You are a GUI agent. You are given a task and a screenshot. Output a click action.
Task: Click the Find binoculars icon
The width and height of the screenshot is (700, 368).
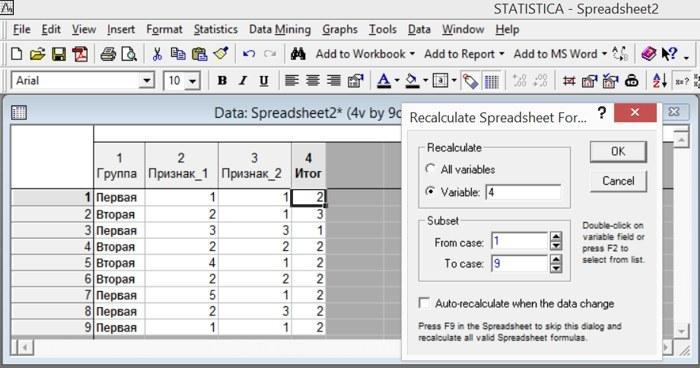298,54
